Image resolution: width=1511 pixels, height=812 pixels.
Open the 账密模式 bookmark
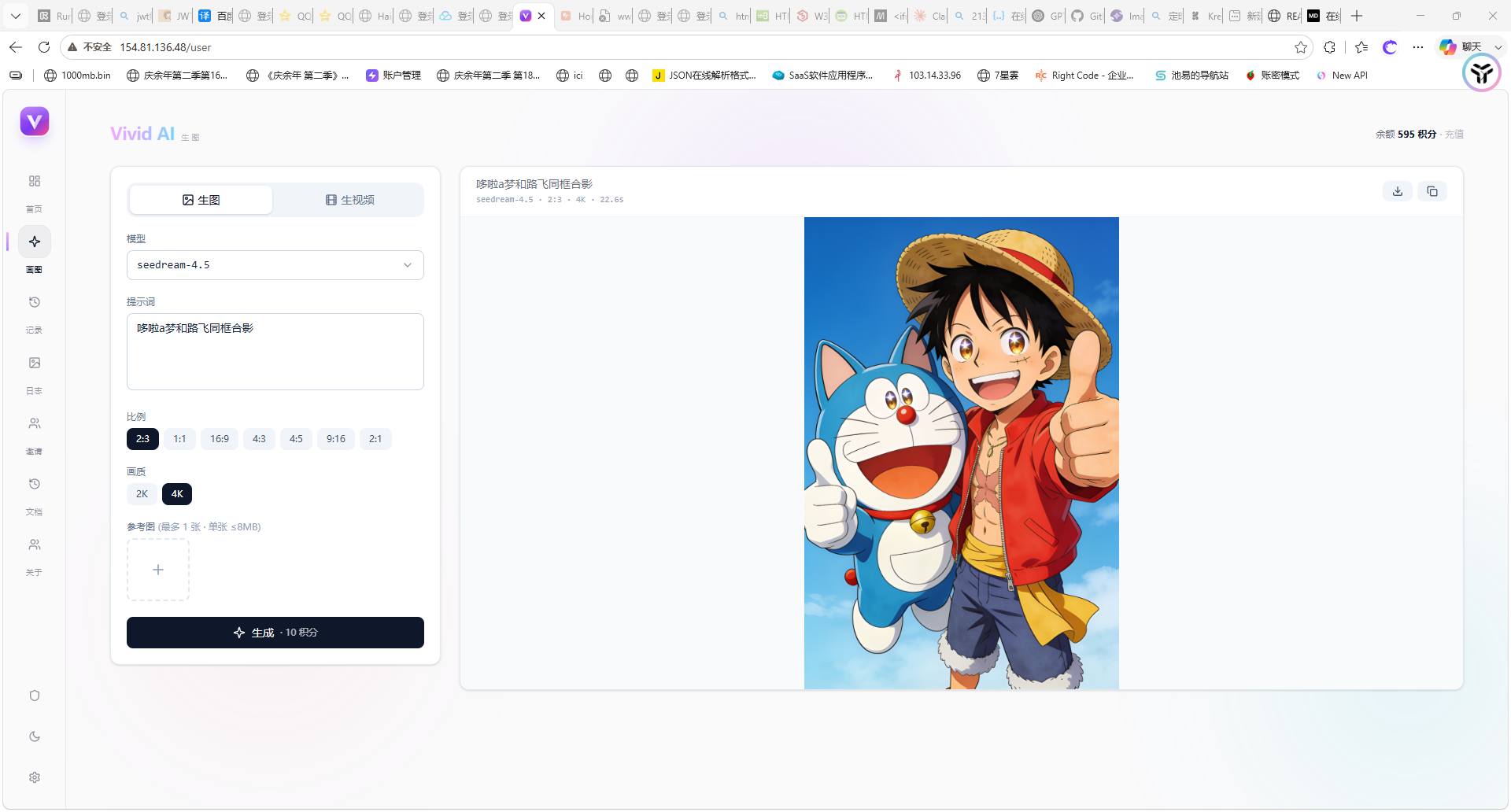(x=1273, y=76)
